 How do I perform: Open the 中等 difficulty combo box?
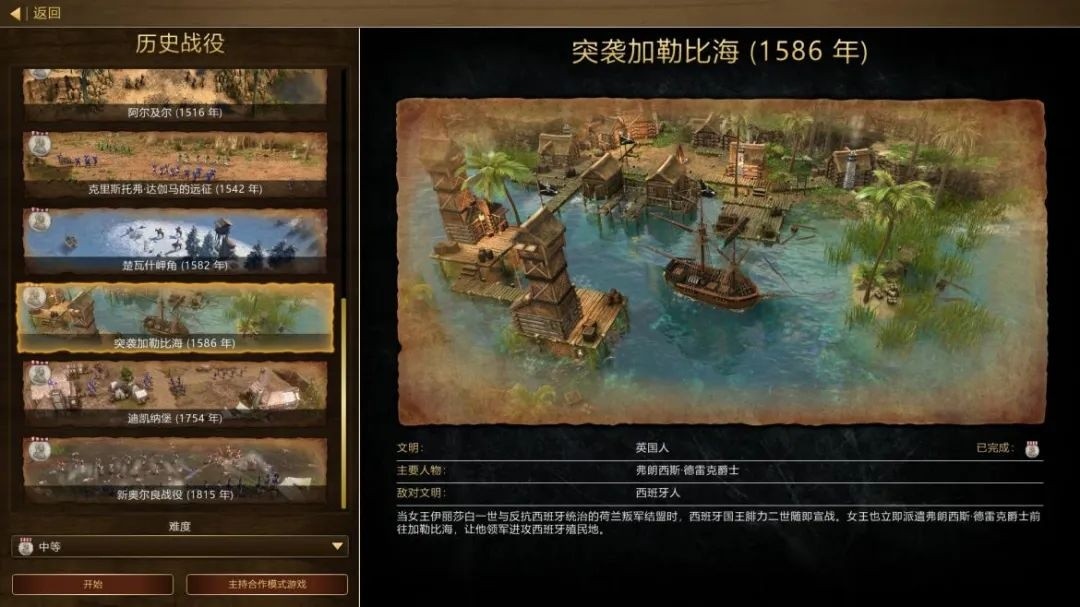click(180, 546)
